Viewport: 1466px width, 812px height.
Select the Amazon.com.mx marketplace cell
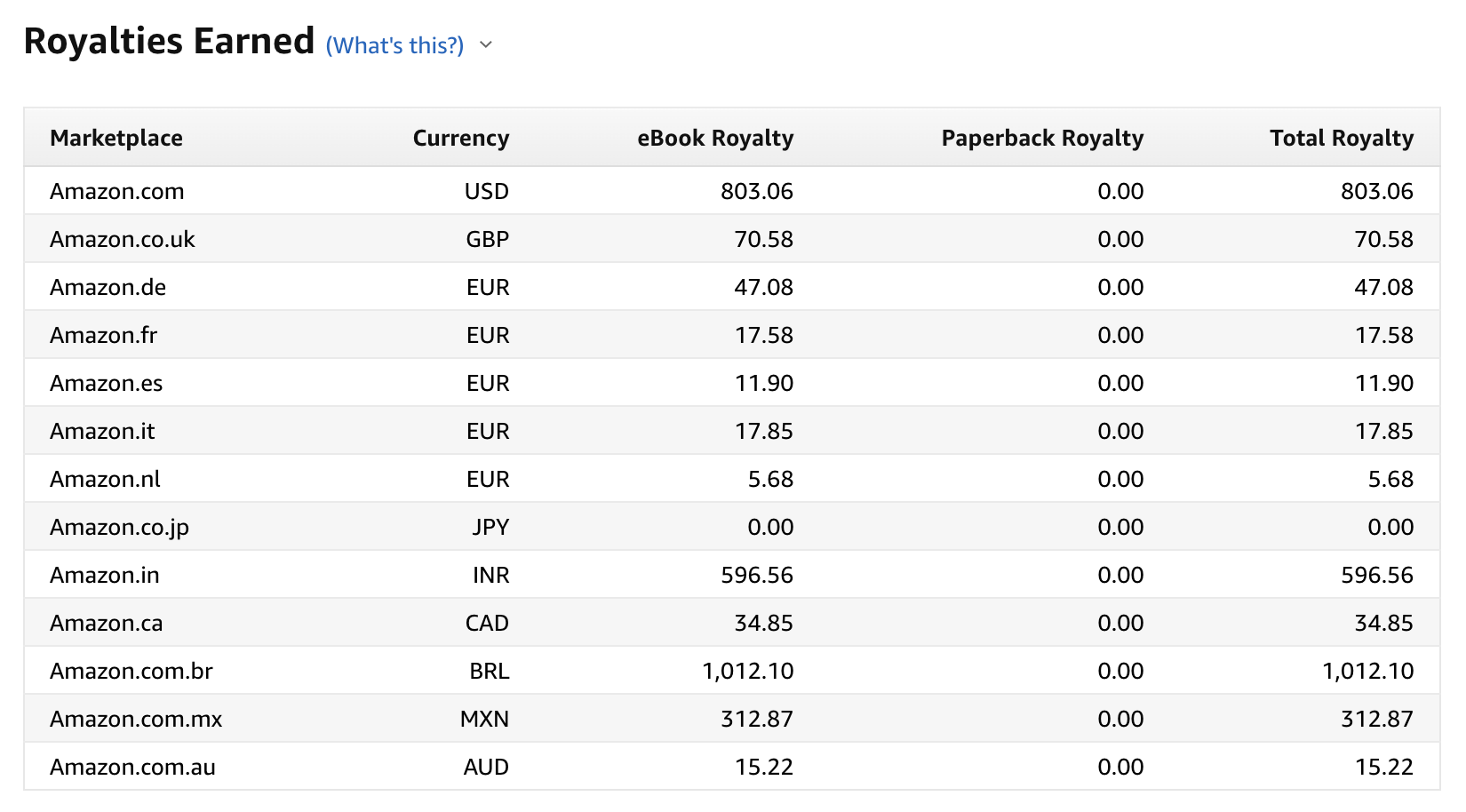(136, 719)
